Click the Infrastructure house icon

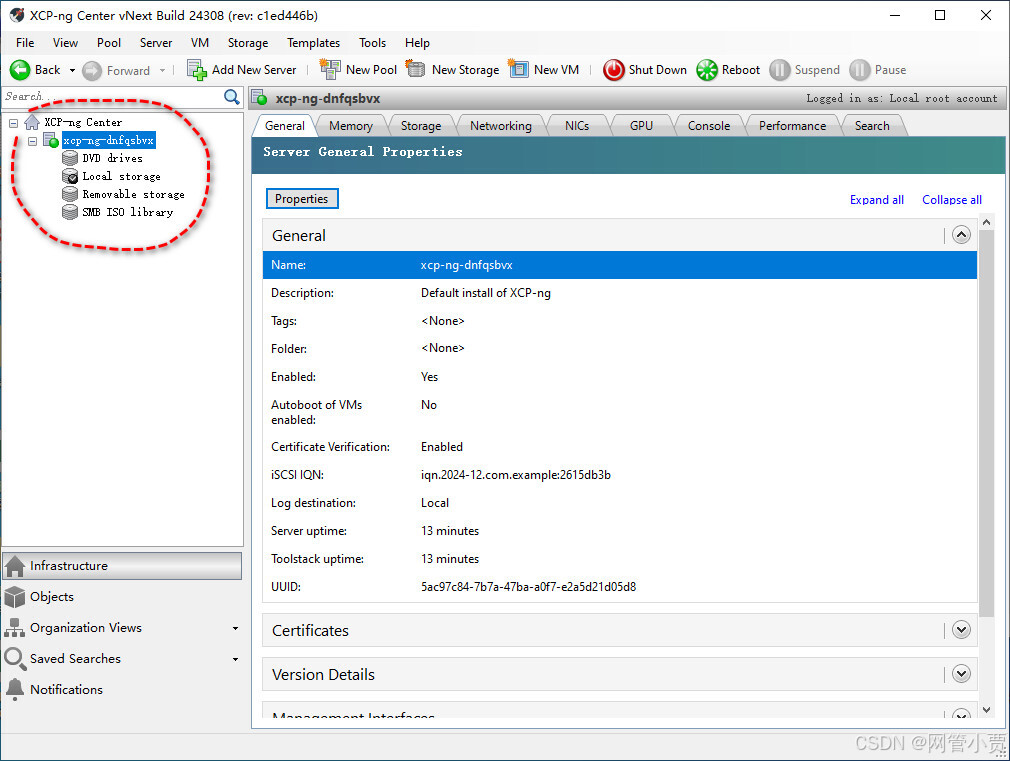point(15,566)
